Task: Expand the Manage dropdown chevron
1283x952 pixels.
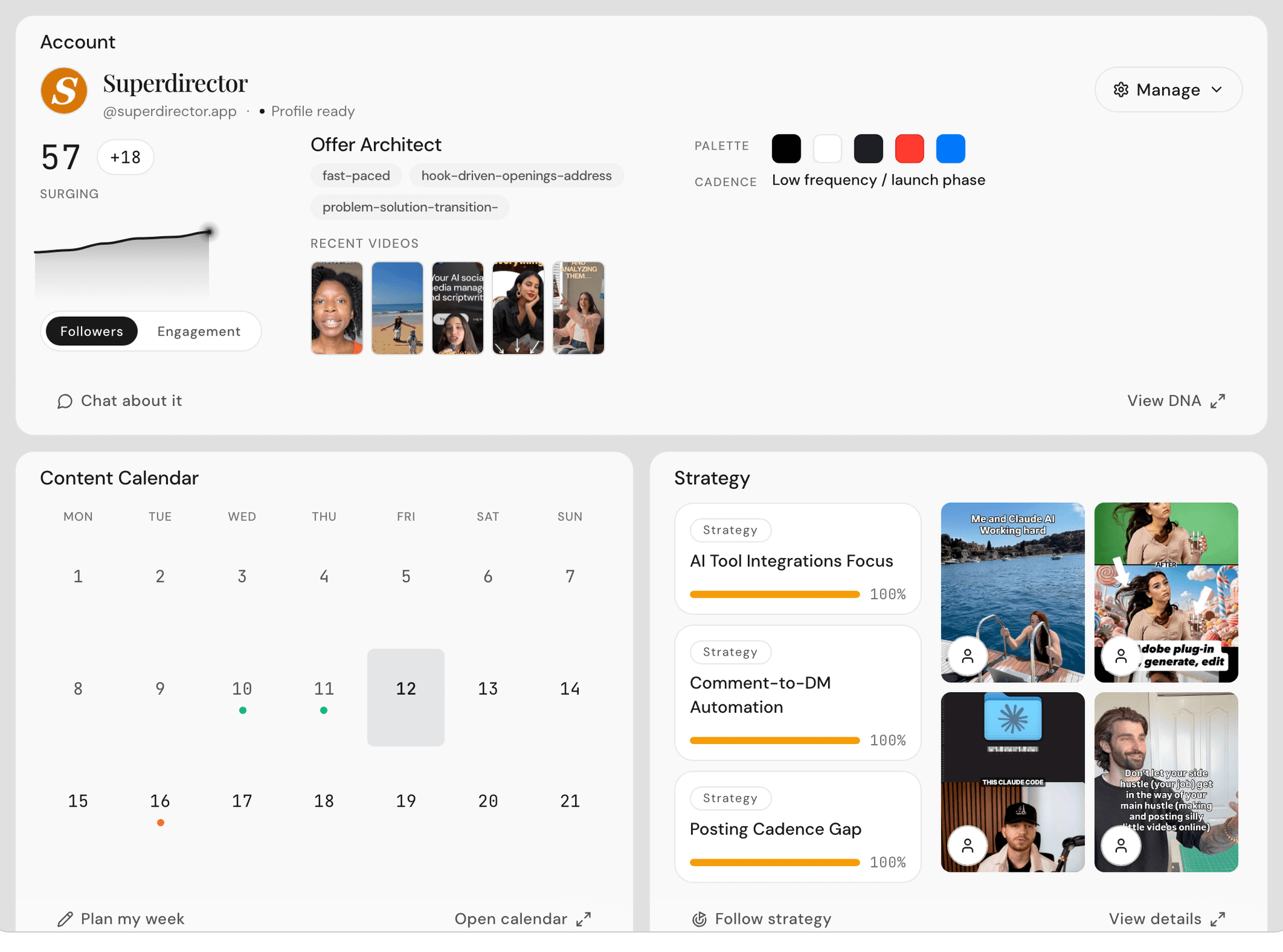Action: pyautogui.click(x=1217, y=90)
